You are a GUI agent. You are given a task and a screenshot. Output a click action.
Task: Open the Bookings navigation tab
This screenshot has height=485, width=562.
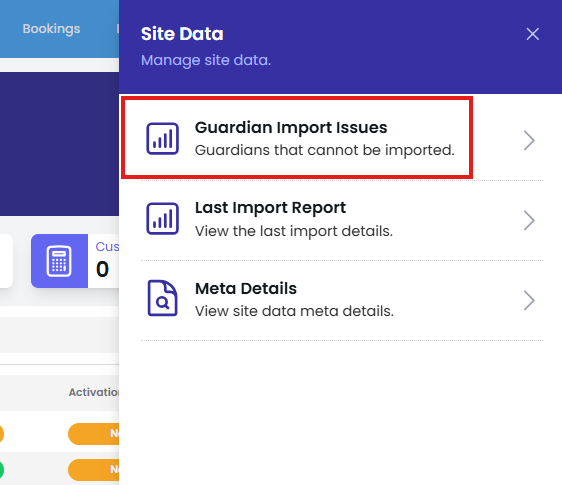click(x=51, y=29)
